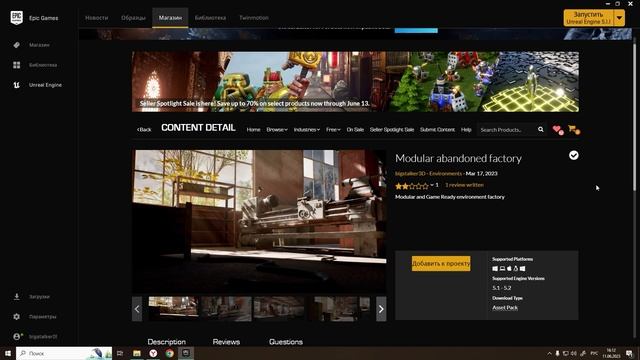The width and height of the screenshot is (640, 360).
Task: Open the On Sale page
Action: click(x=355, y=129)
